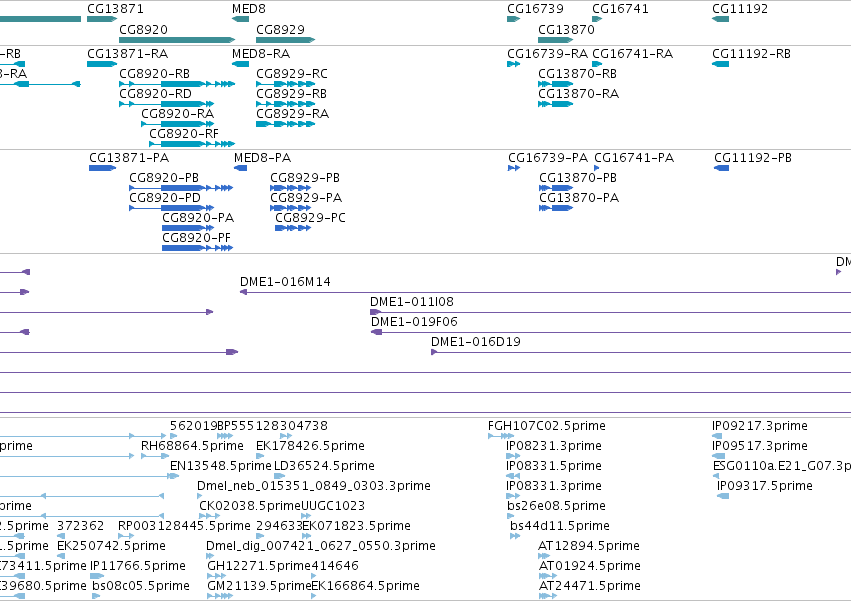Click transcript CG8920-RA
The width and height of the screenshot is (851, 601).
(x=177, y=114)
